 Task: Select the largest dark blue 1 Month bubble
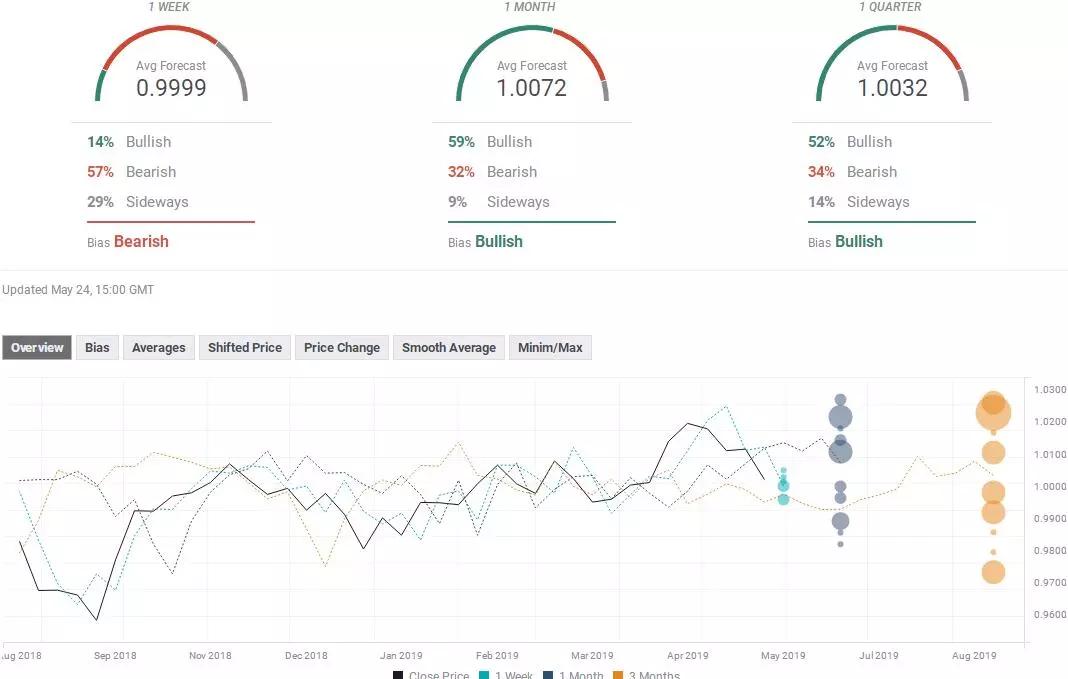click(x=840, y=418)
